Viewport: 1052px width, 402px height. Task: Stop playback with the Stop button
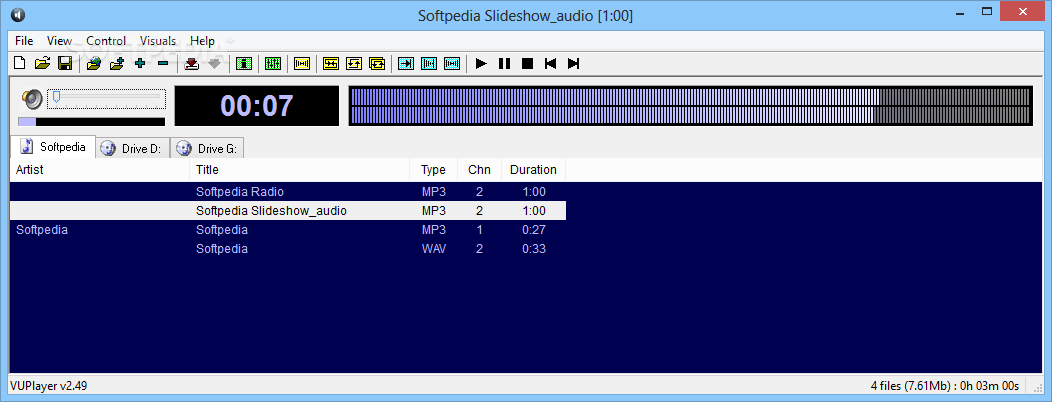(527, 64)
